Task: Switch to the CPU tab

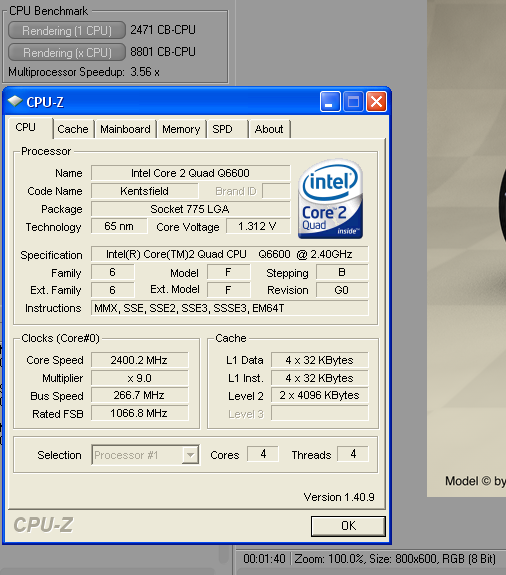Action: coord(30,128)
